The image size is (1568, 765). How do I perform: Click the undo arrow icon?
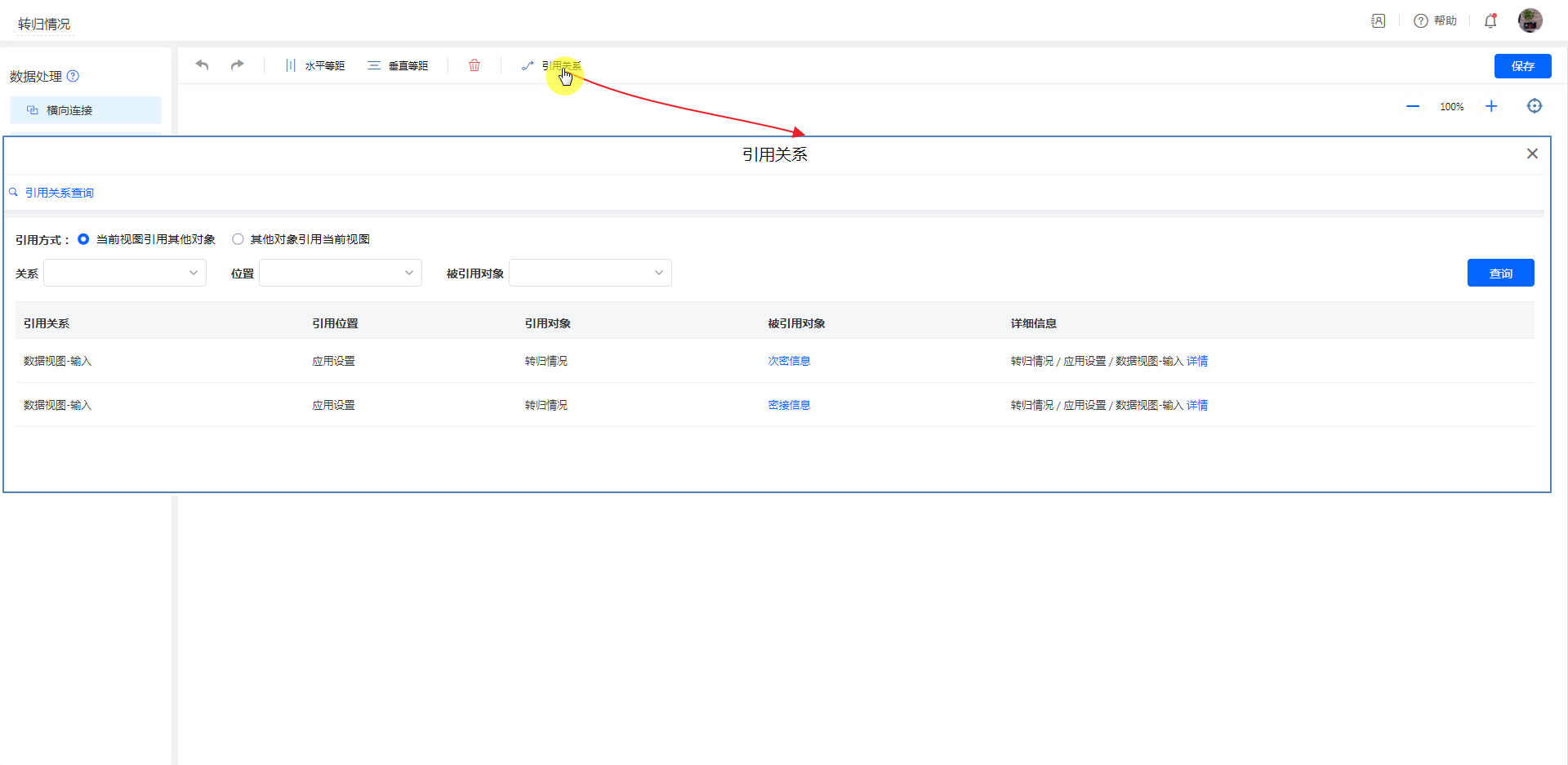pyautogui.click(x=203, y=65)
